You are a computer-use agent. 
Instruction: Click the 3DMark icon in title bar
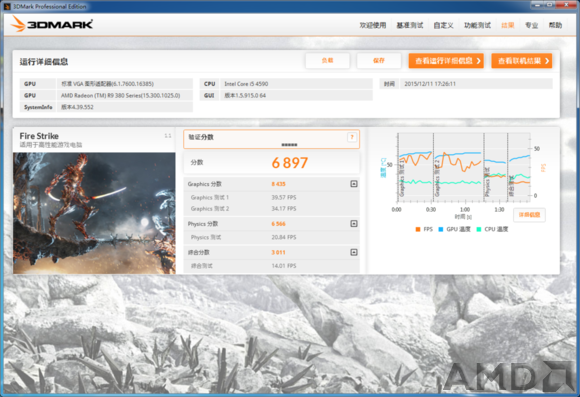pos(7,6)
